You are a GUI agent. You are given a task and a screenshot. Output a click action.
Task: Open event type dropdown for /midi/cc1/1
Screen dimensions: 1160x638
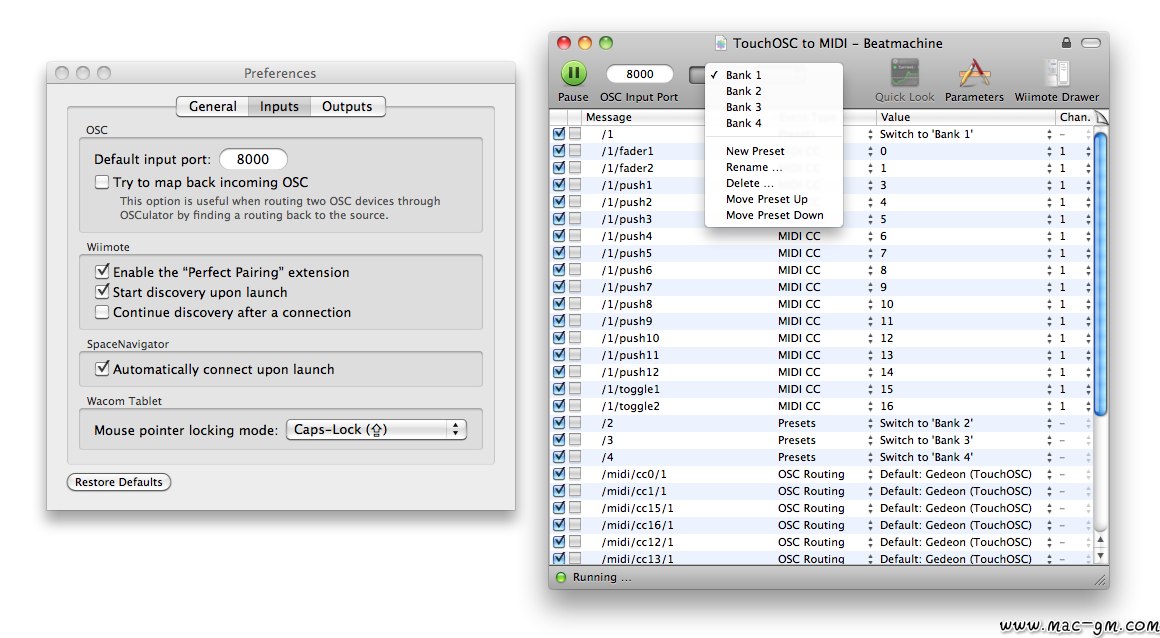(870, 491)
